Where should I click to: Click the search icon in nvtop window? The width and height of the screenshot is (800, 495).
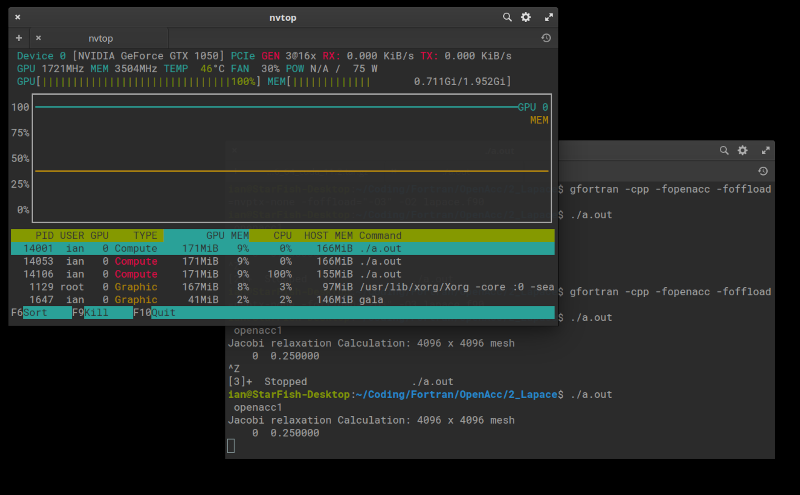507,17
